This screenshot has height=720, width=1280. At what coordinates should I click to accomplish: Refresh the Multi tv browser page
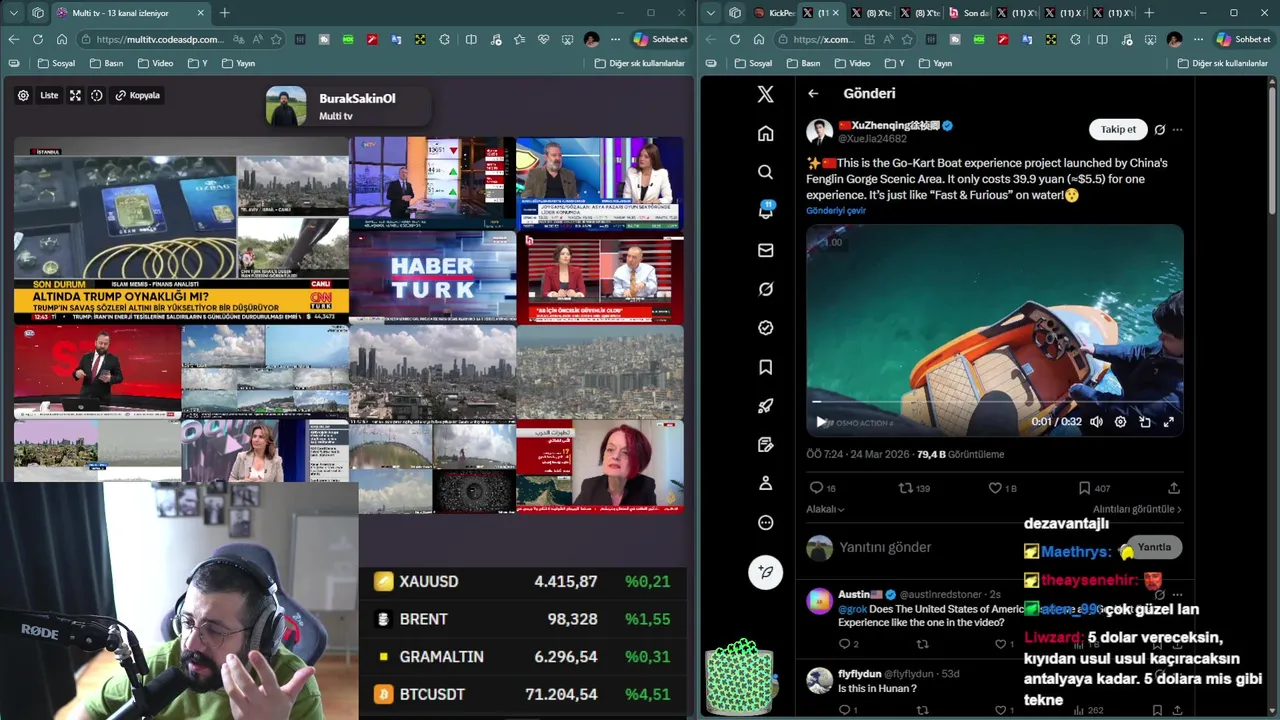coord(38,39)
